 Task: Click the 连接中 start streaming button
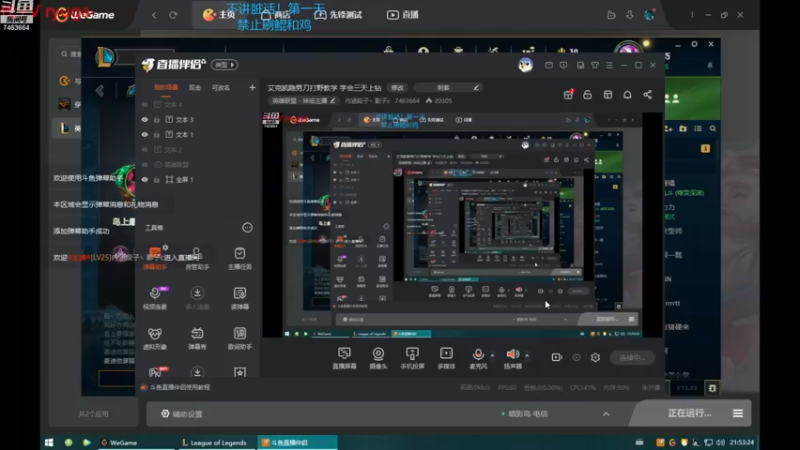(632, 357)
